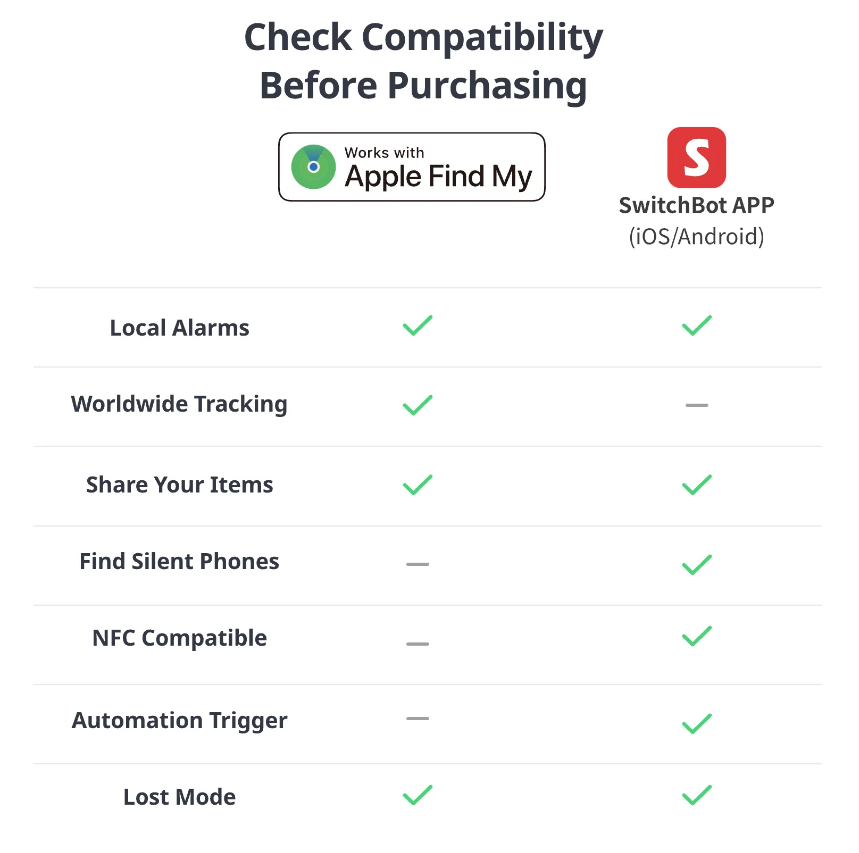
Task: Click Apple Find My checkmark for Lost Mode
Action: (x=417, y=796)
